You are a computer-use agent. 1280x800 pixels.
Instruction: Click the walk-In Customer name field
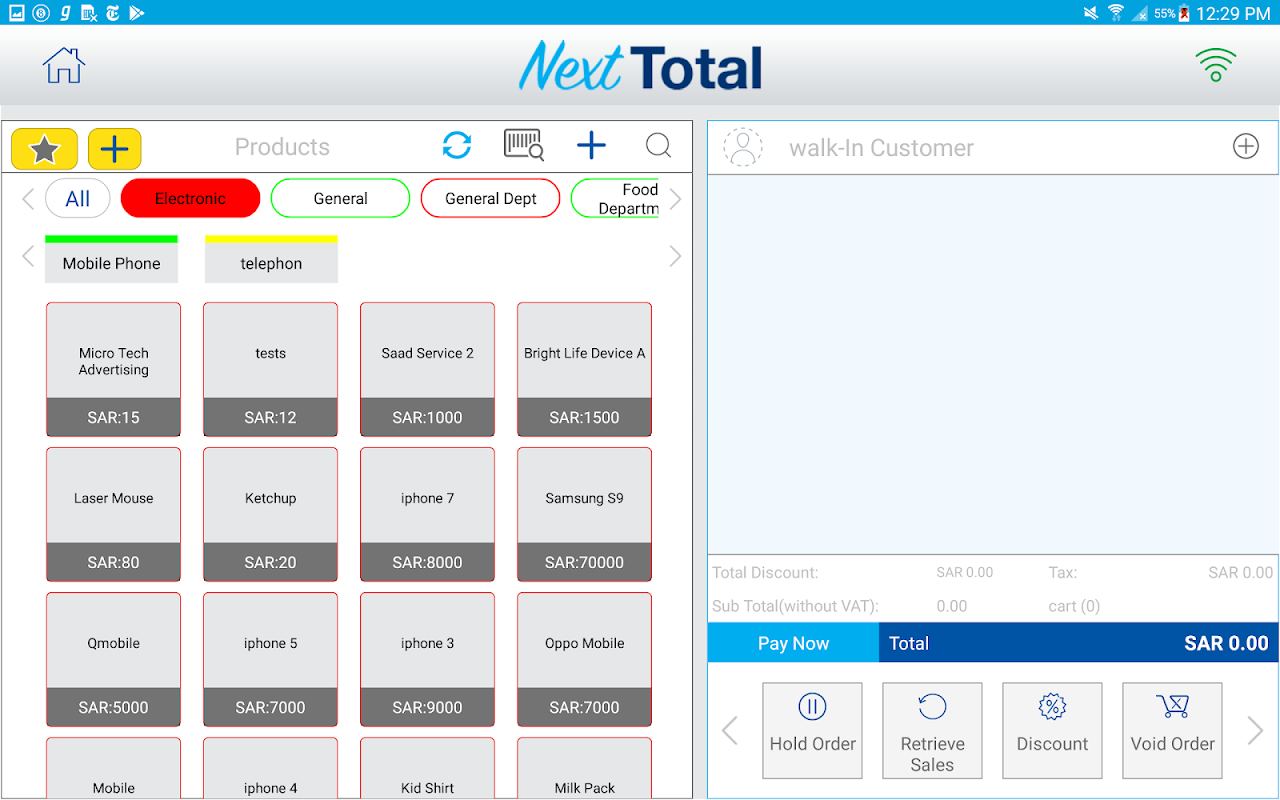pyautogui.click(x=881, y=148)
